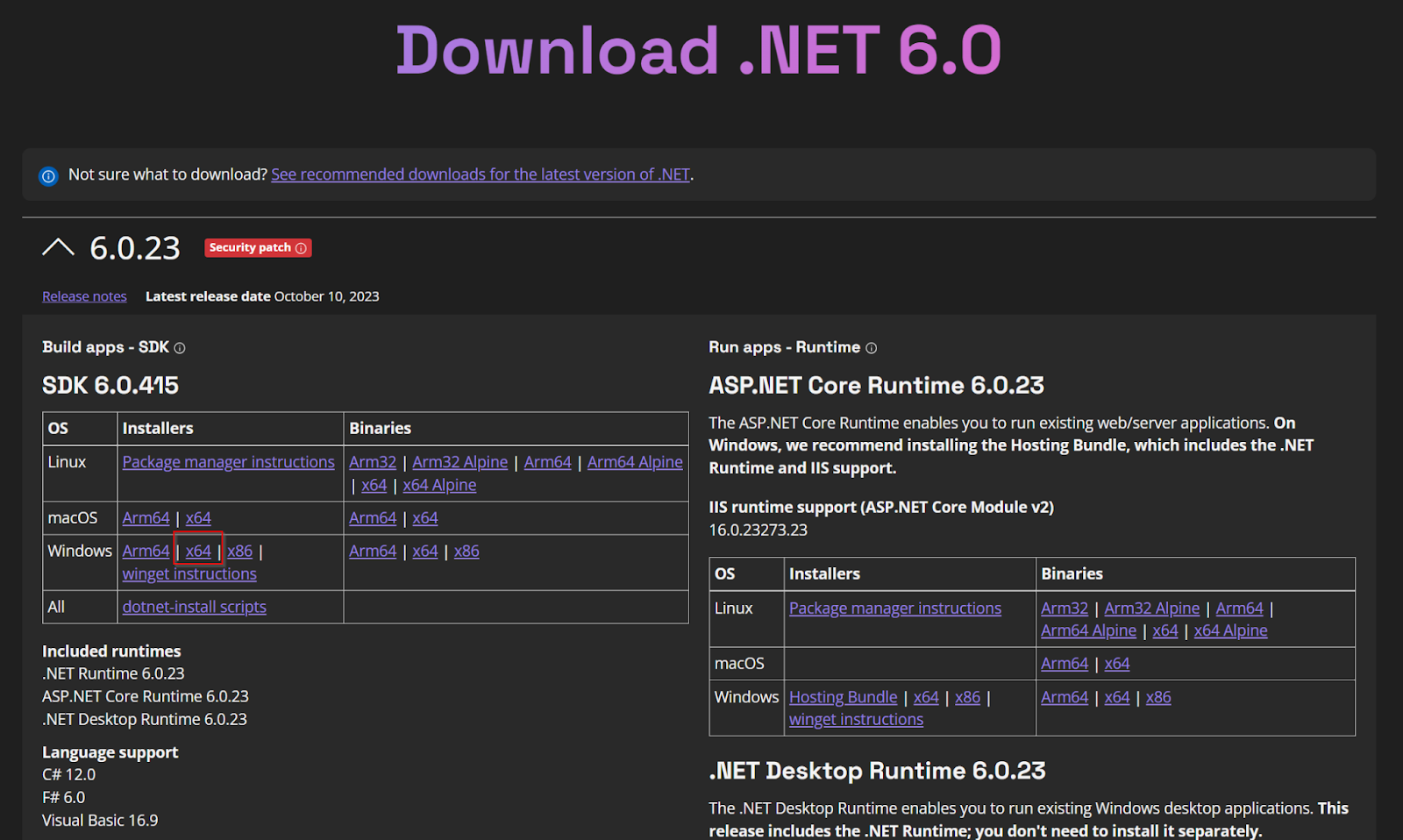Download ASP.NET Runtime Linux x64 Alpine binary
This screenshot has height=840, width=1403.
pos(1230,630)
